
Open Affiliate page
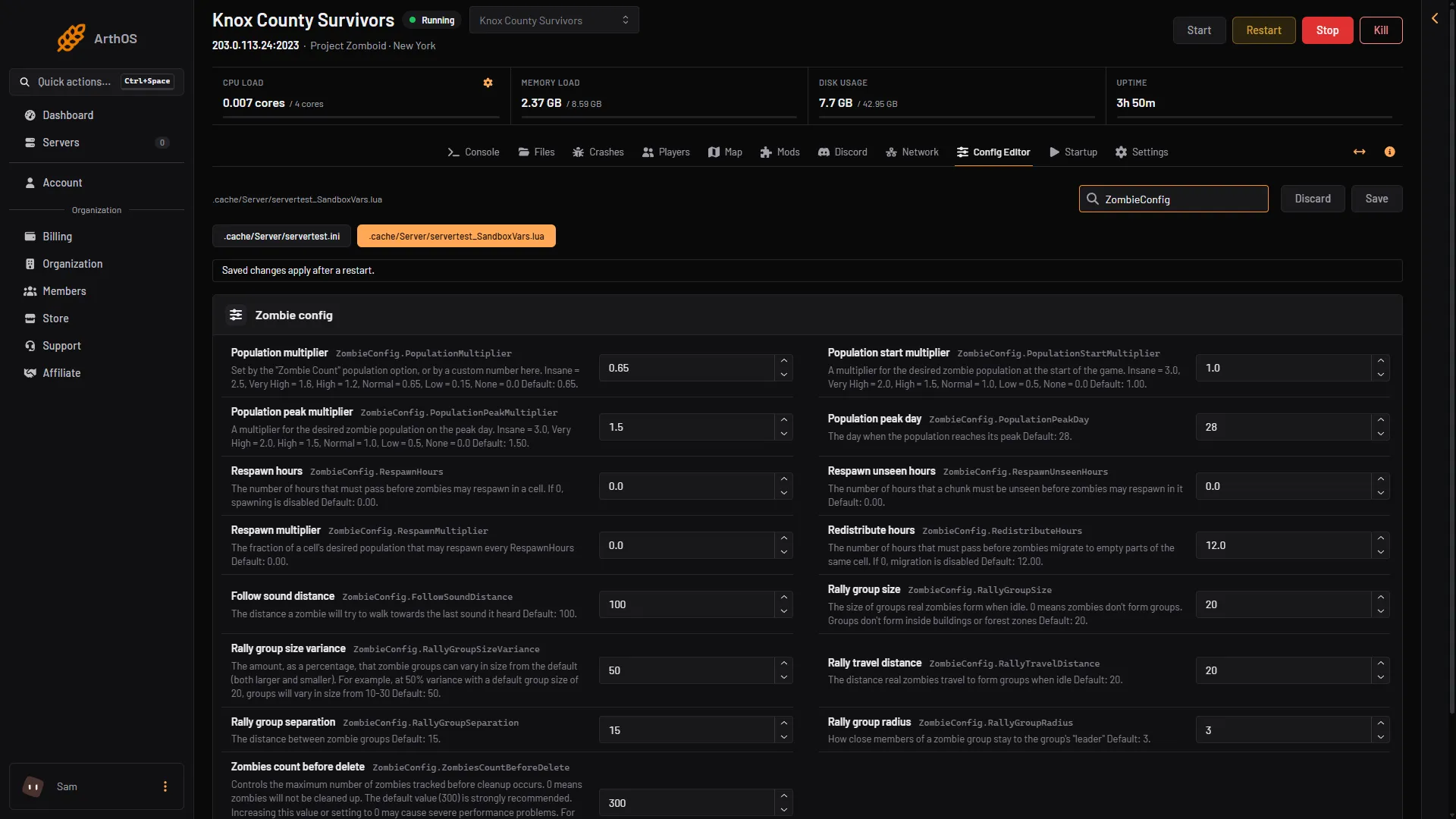(x=96, y=373)
